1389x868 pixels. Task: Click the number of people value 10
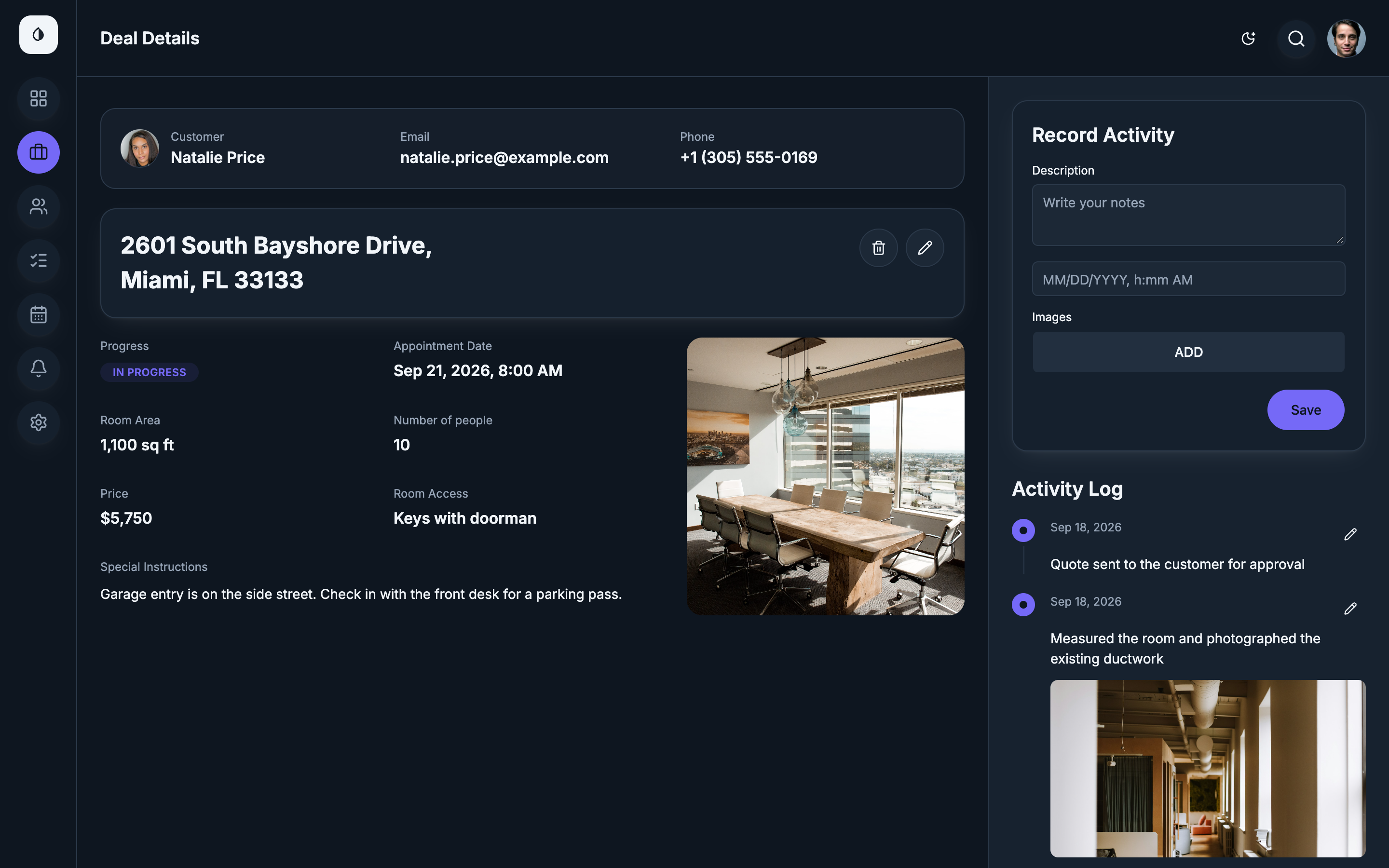[x=402, y=445]
